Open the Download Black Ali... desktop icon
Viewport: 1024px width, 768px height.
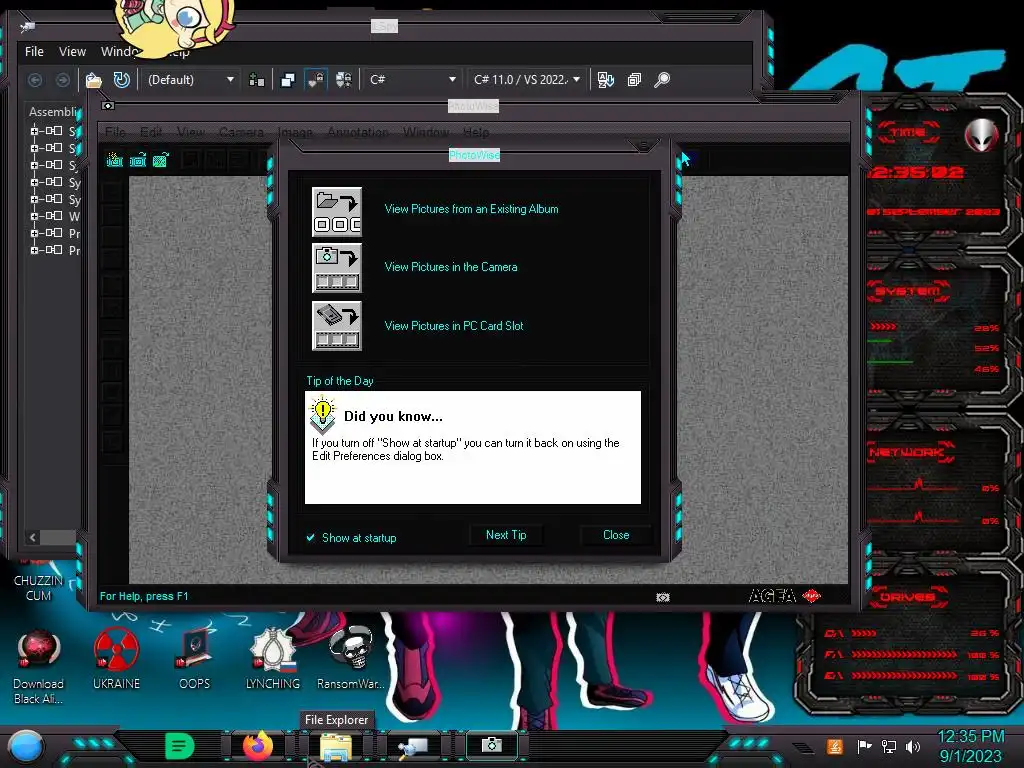click(x=39, y=666)
